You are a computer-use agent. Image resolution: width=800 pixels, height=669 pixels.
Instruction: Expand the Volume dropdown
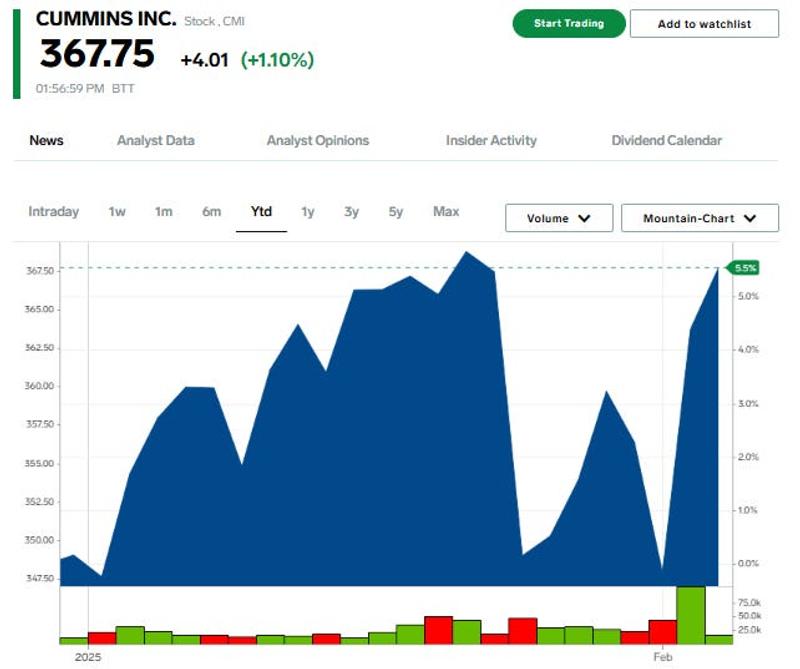point(559,218)
